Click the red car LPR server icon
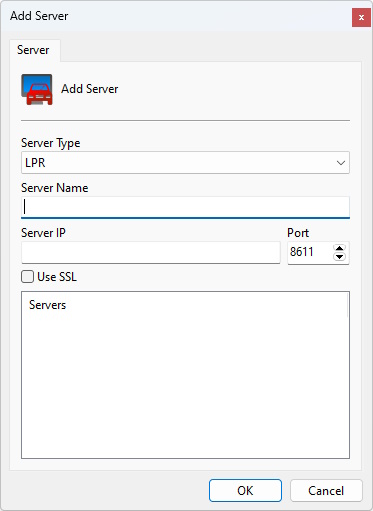373x511 pixels. [37, 90]
